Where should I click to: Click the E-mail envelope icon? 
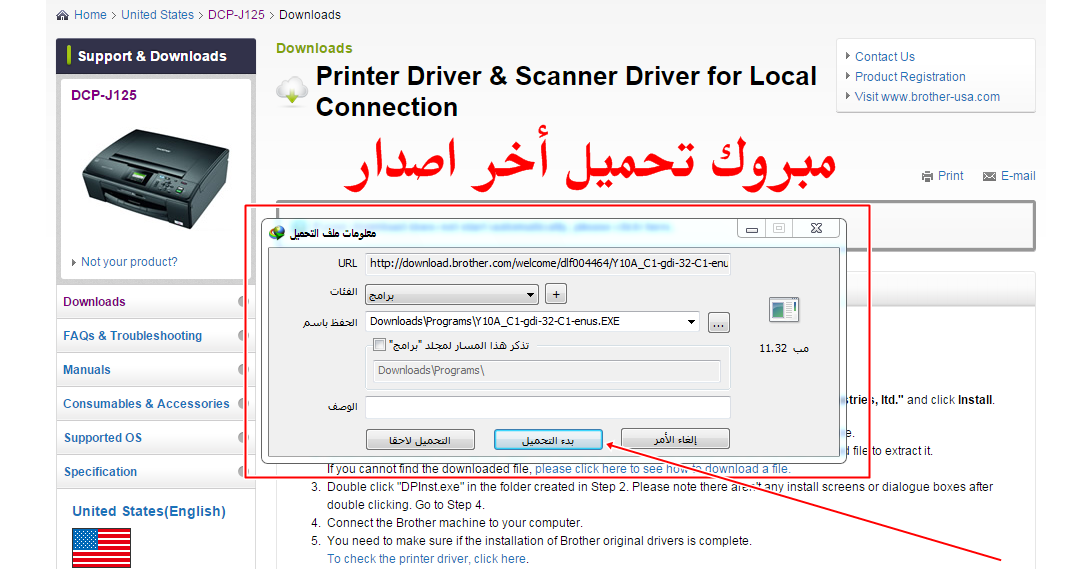point(989,177)
